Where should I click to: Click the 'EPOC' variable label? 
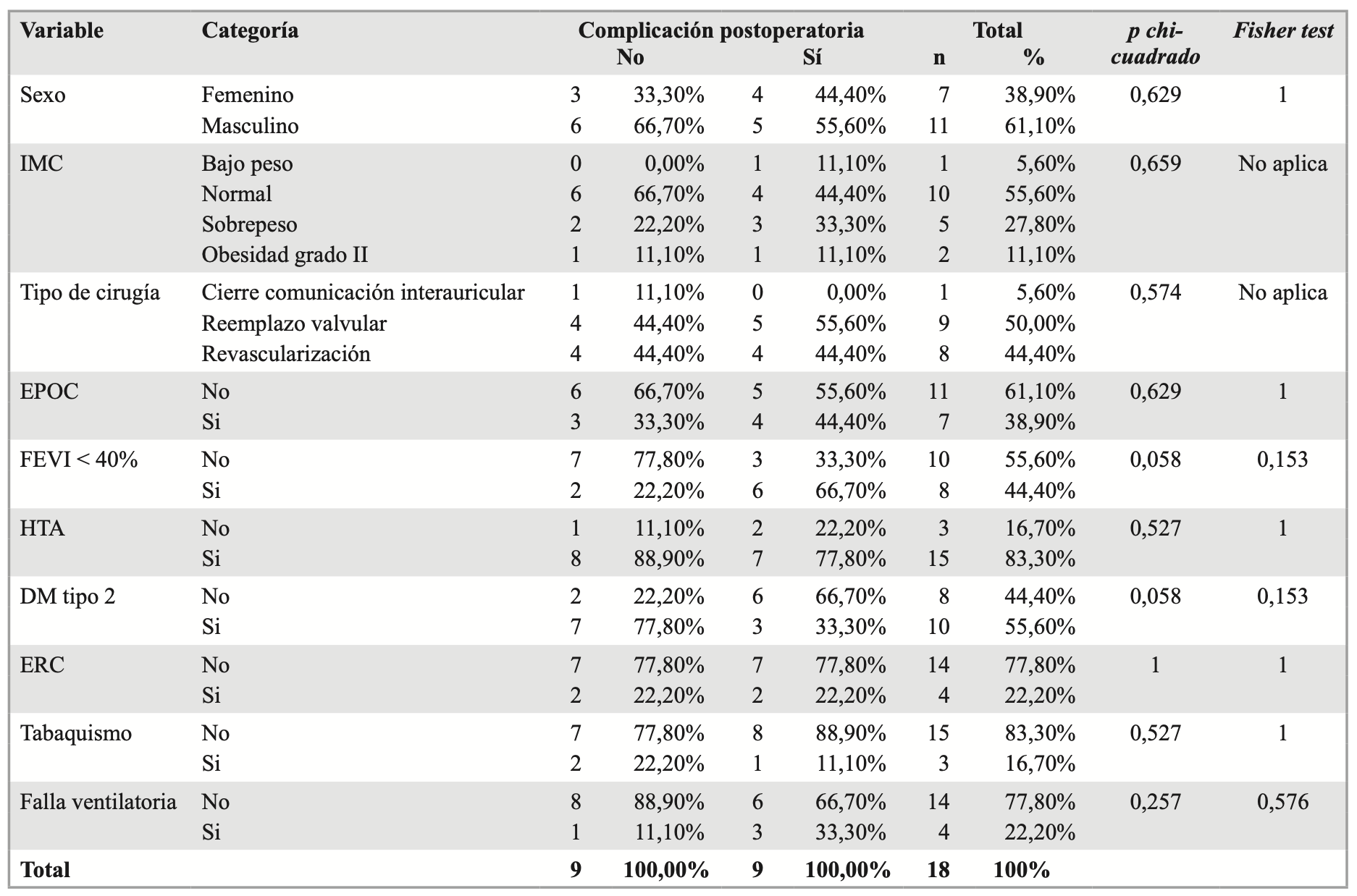pos(49,392)
